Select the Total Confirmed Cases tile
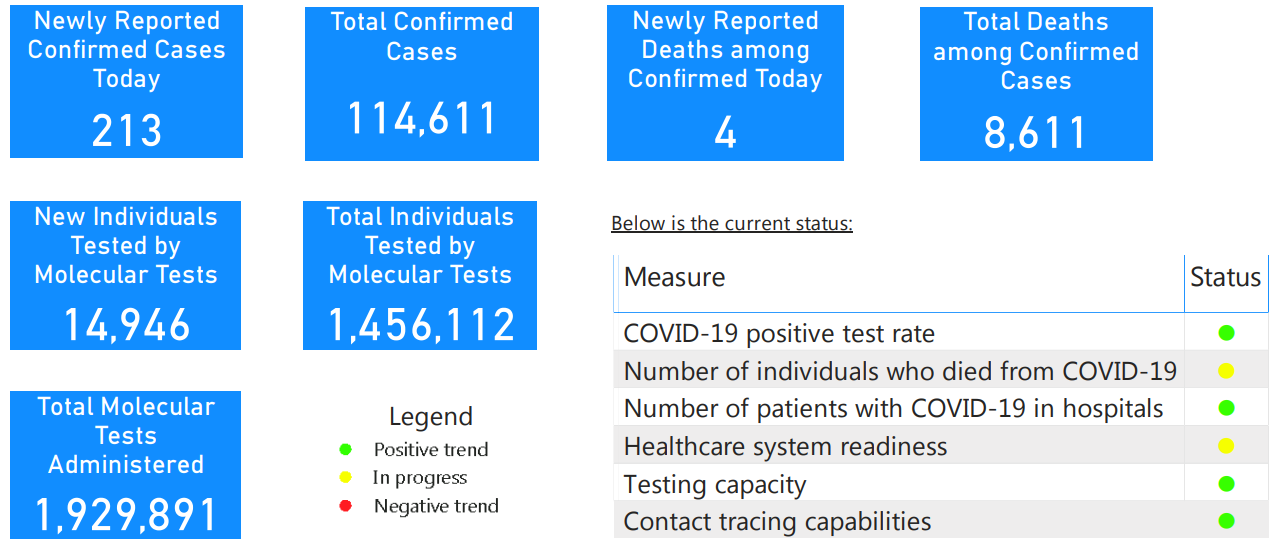The width and height of the screenshot is (1277, 539). point(422,84)
